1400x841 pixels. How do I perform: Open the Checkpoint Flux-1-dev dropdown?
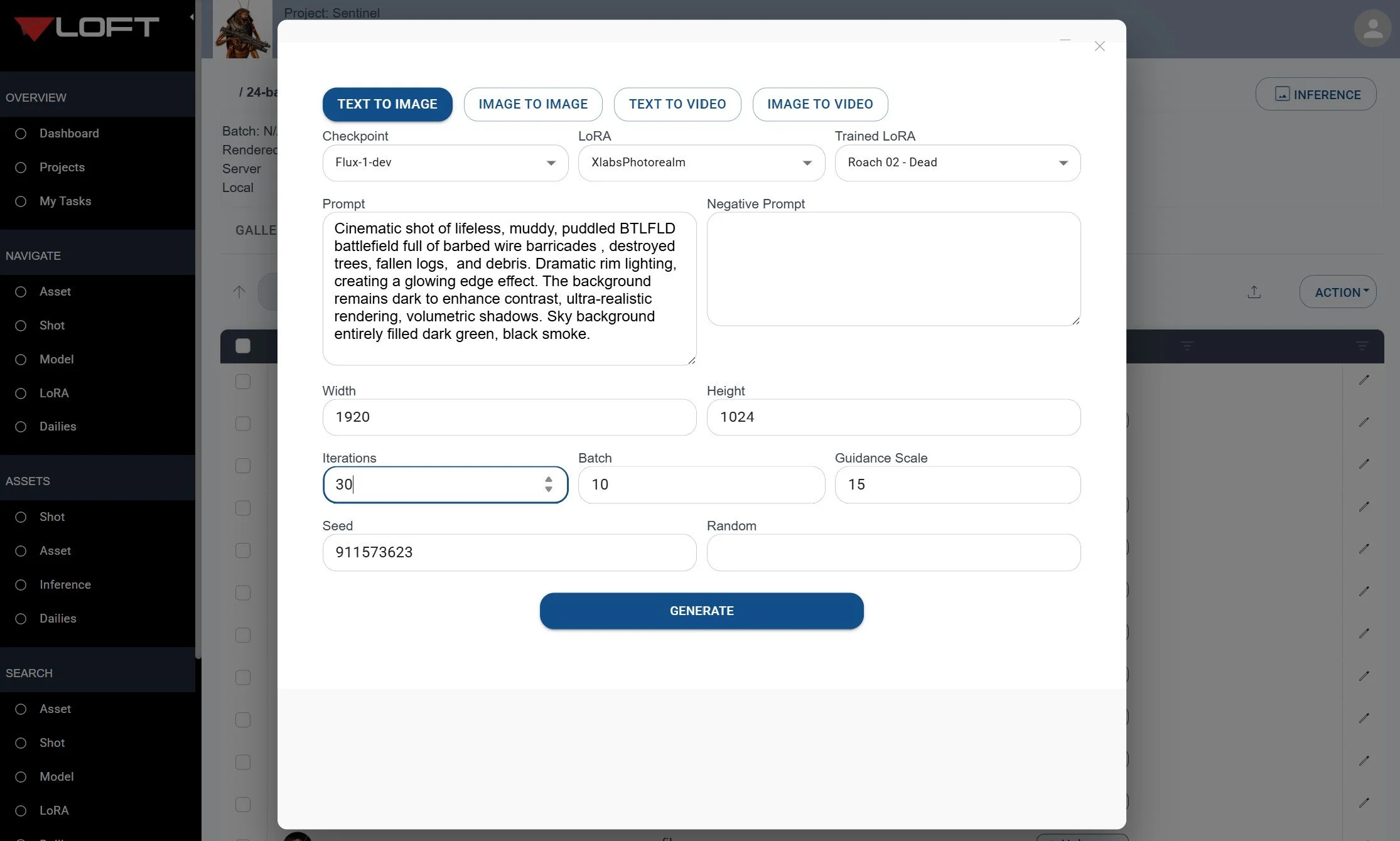pos(445,163)
